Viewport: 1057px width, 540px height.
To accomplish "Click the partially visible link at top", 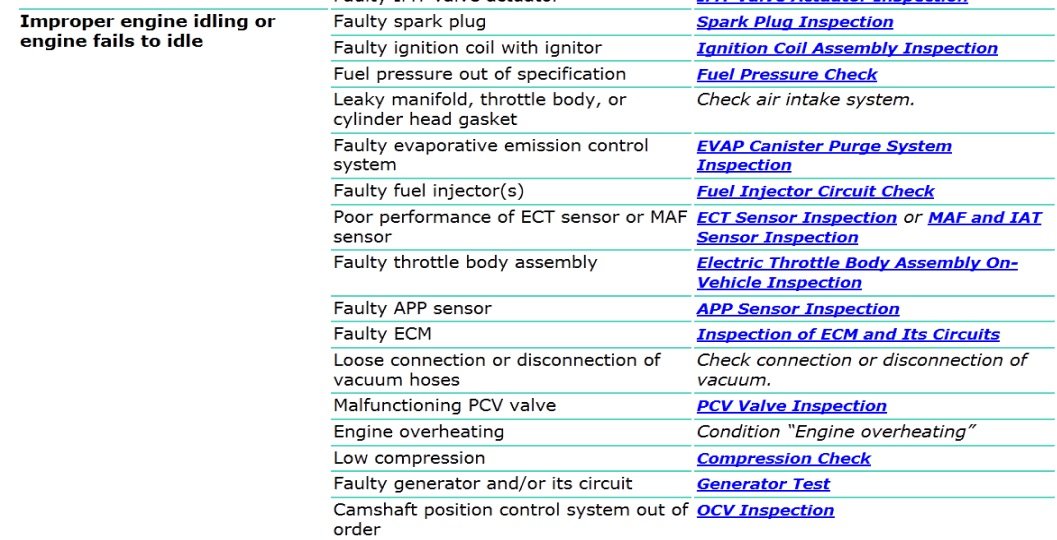I will point(832,2).
